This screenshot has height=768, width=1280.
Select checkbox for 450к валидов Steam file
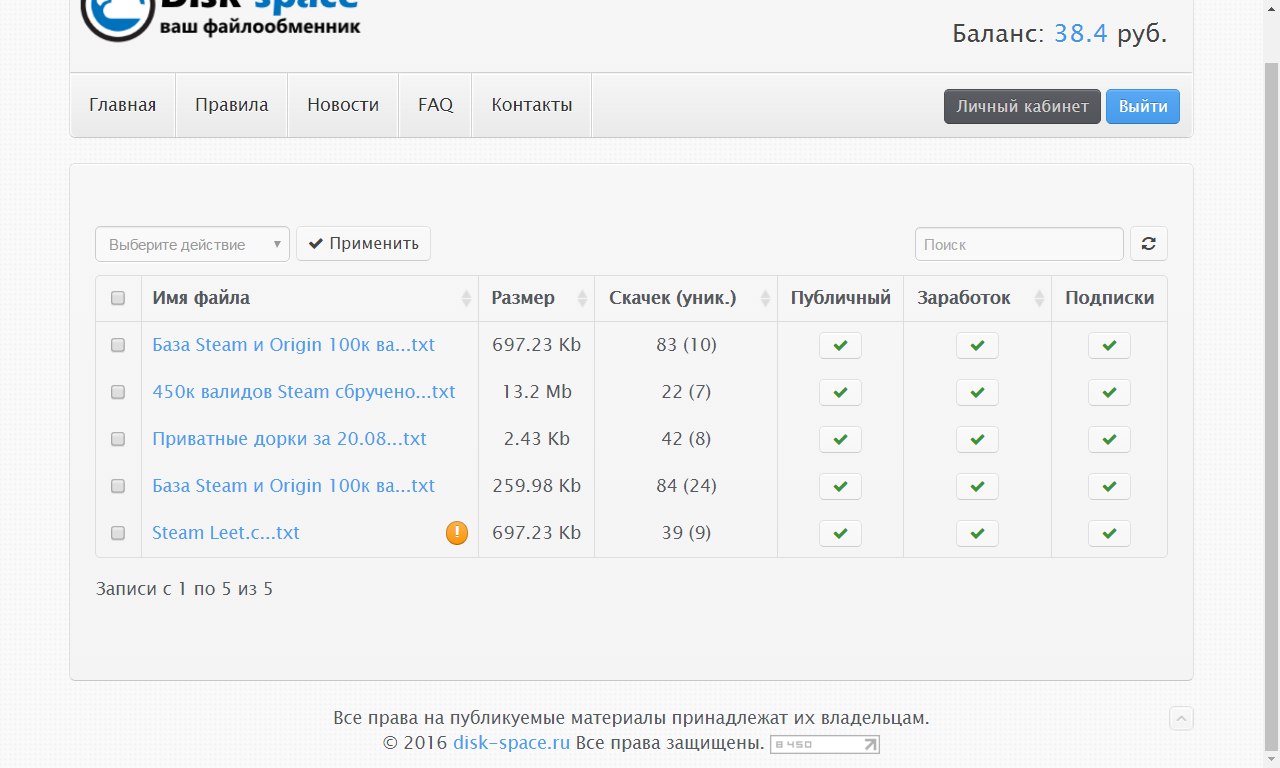point(118,392)
